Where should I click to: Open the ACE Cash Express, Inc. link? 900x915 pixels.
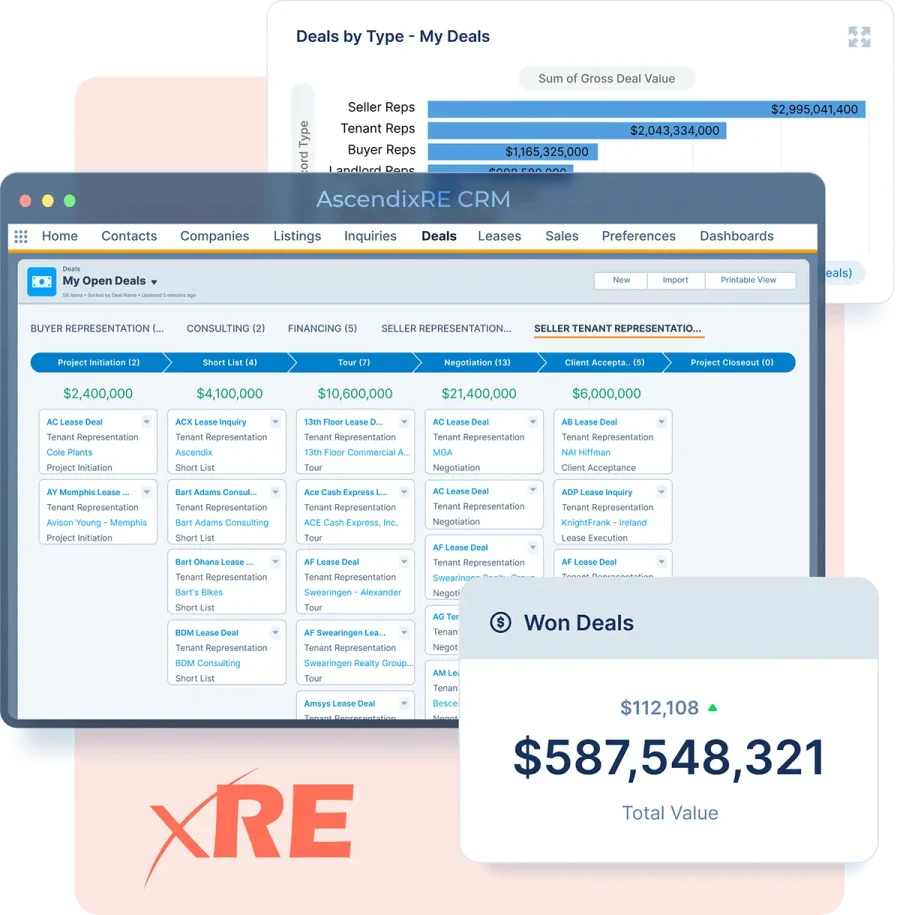(x=351, y=522)
